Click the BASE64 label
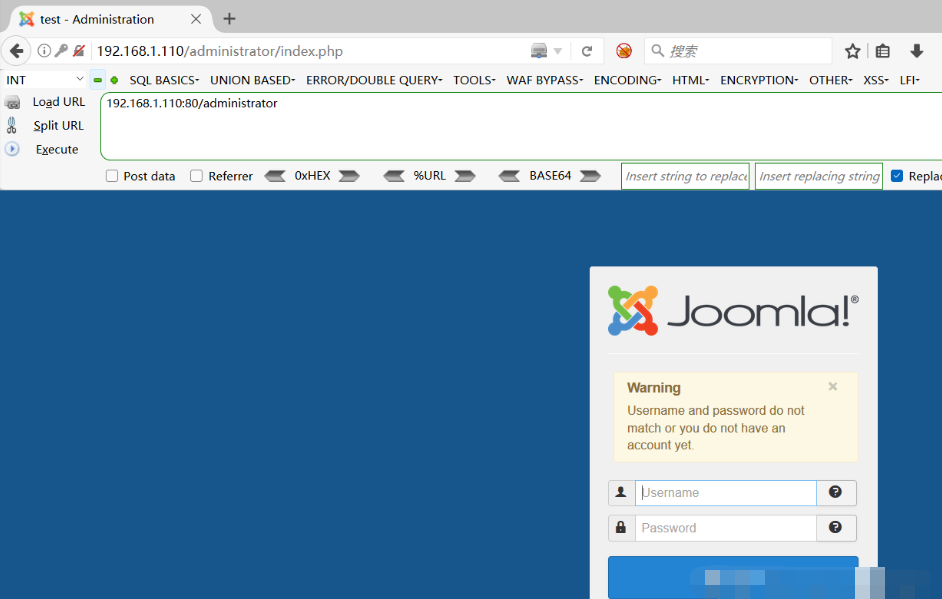 click(550, 175)
